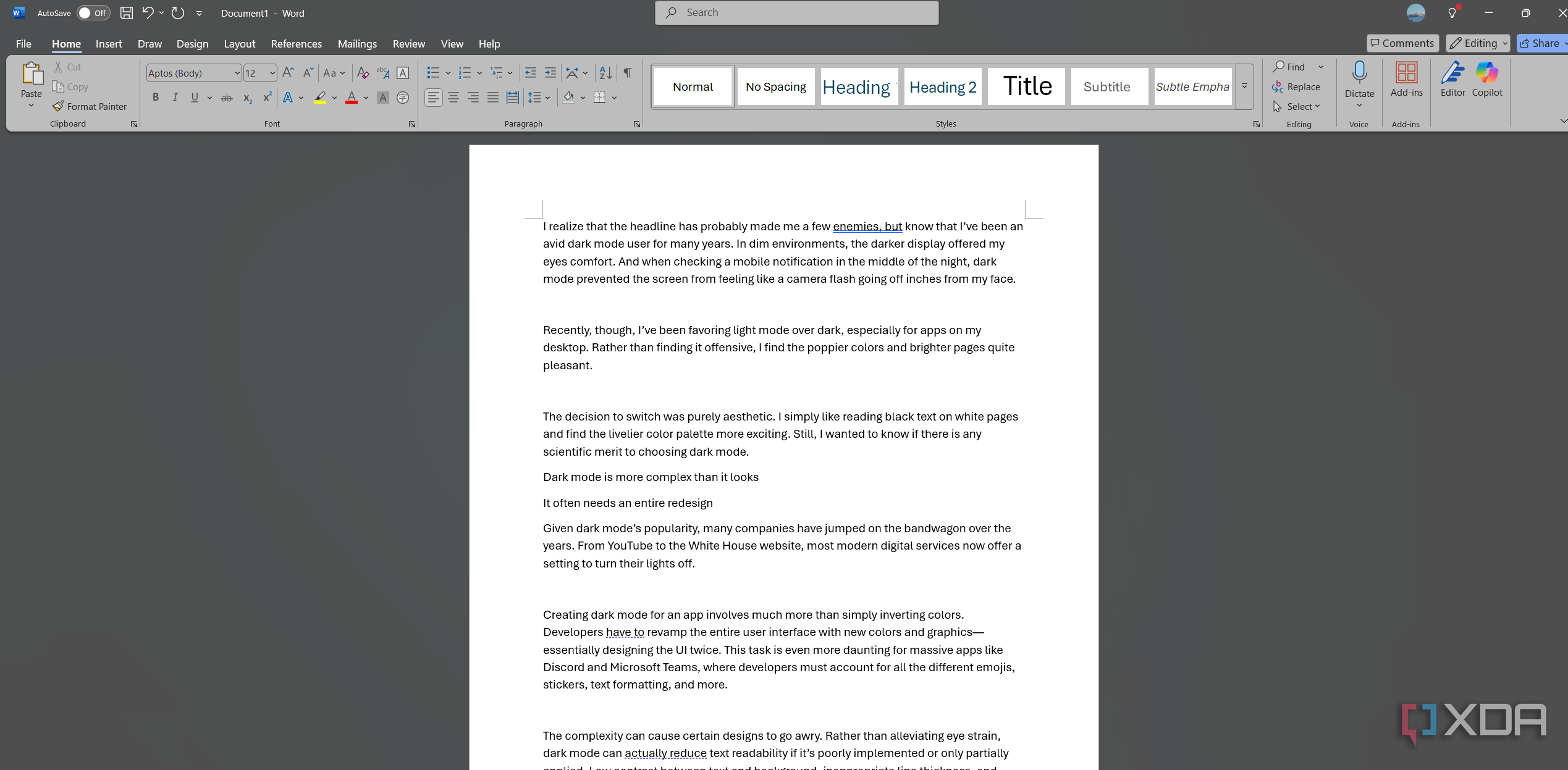Viewport: 1568px width, 770px height.
Task: Click the Replace button
Action: click(x=1296, y=87)
